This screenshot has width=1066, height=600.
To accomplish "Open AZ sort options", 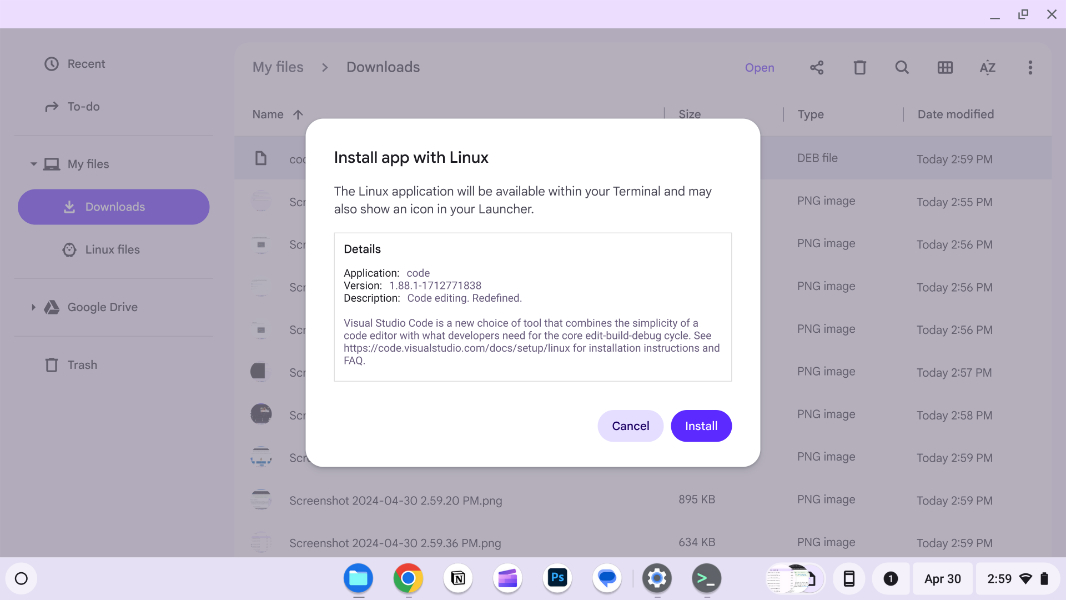I will tap(987, 68).
